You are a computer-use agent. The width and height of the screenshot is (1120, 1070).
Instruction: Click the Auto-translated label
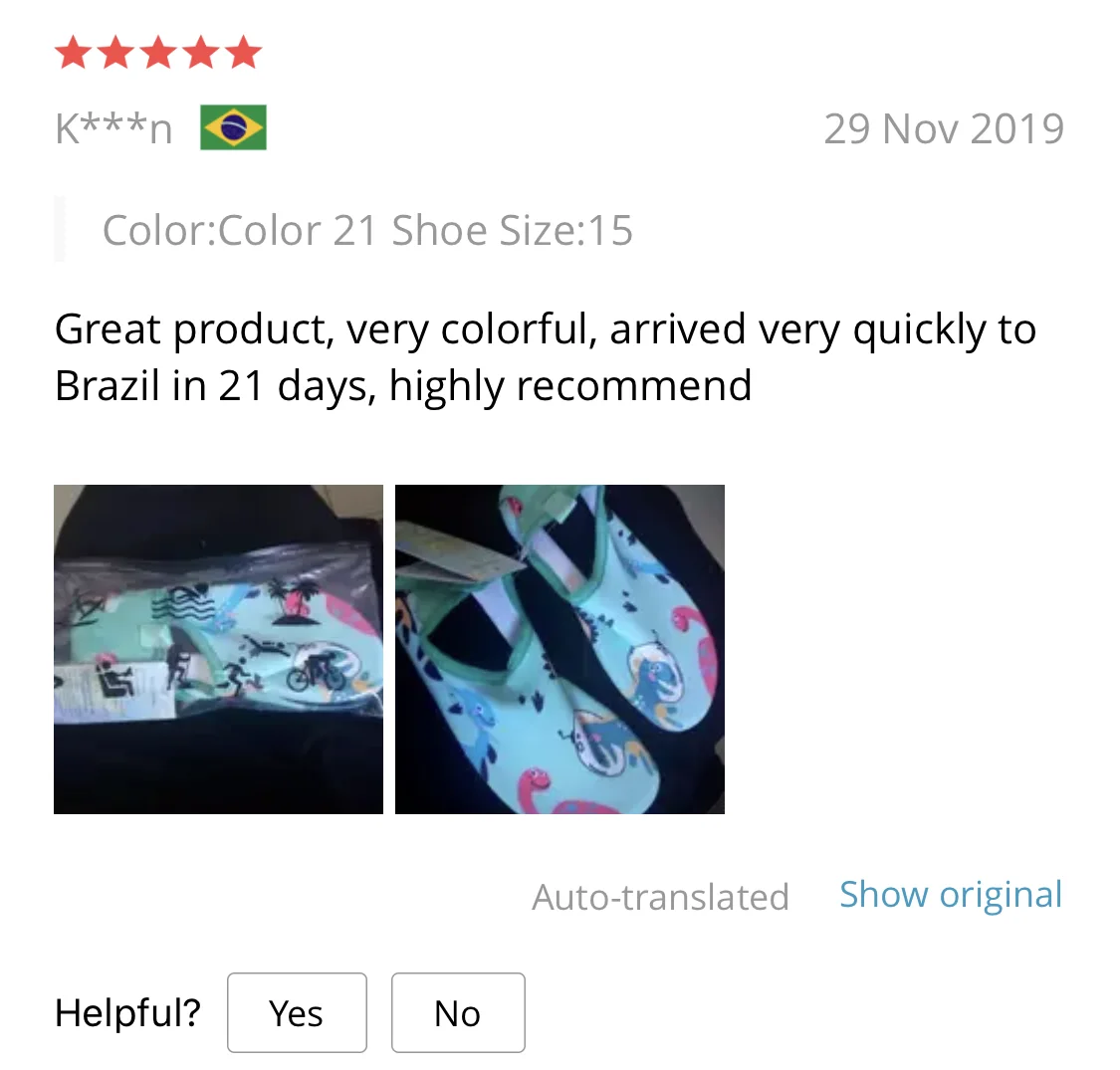661,897
